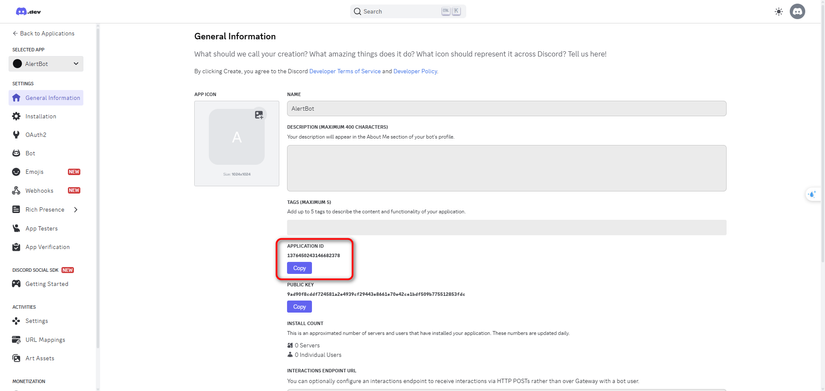Screen dimensions: 825x391
Task: Click the General Information heading
Action: point(235,37)
